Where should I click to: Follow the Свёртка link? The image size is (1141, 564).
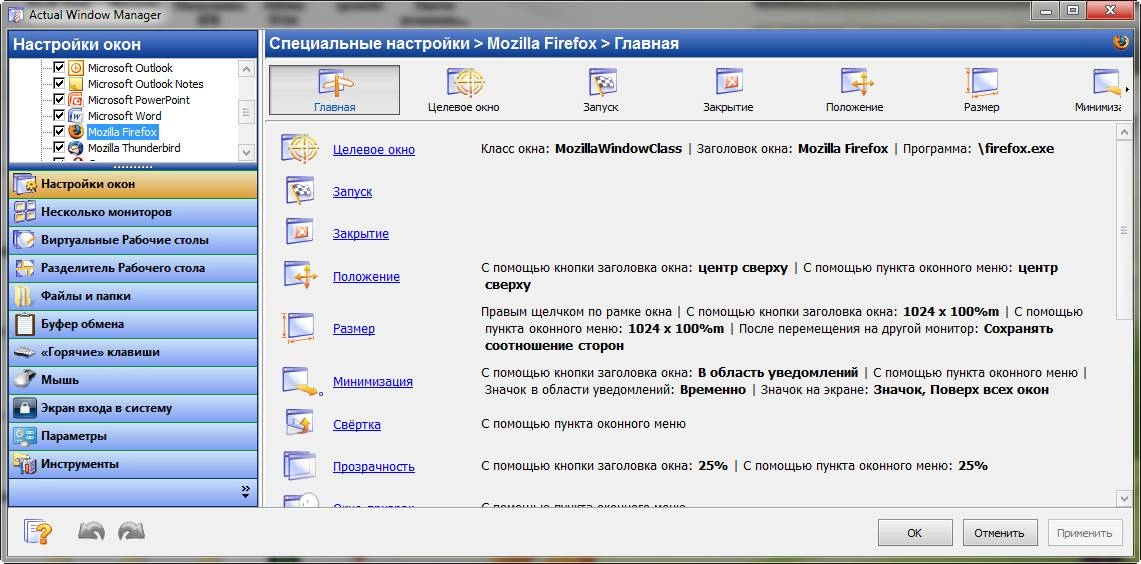point(357,424)
